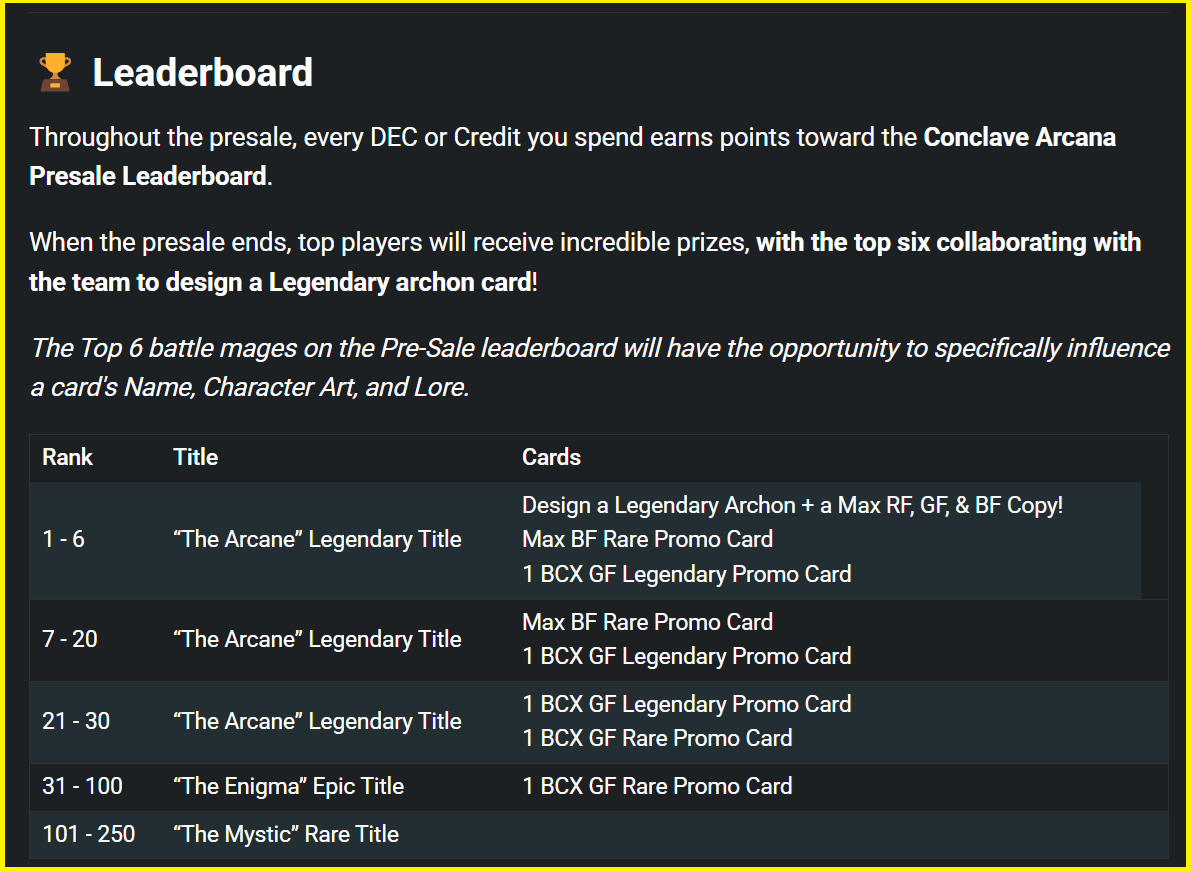
Task: Click the rank 1 - 6 cell
Action: coord(64,539)
